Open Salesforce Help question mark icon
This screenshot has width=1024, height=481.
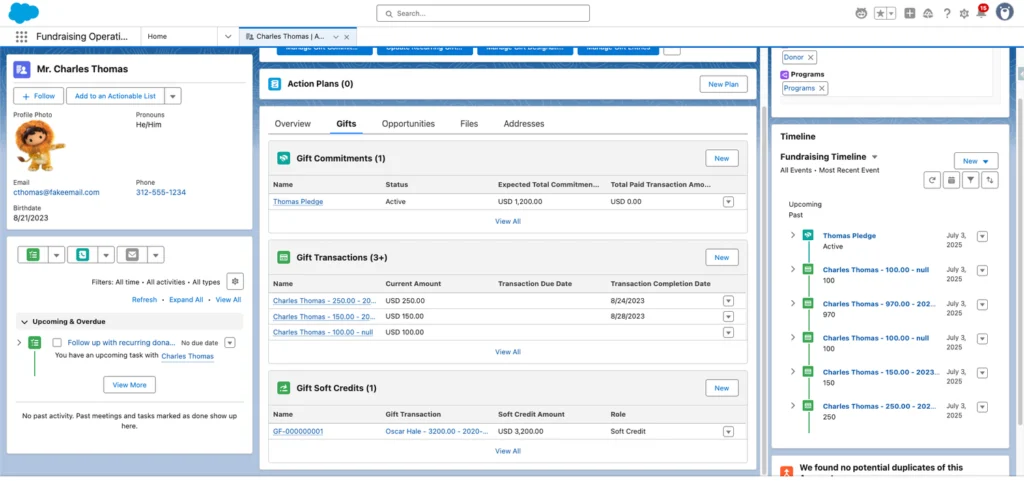click(944, 13)
